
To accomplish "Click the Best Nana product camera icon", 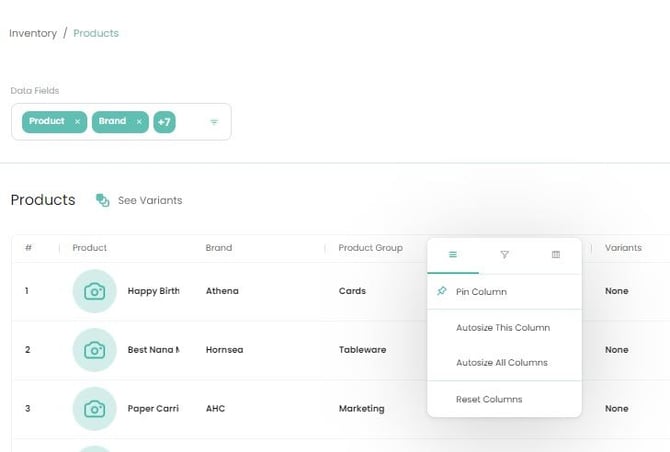I will (x=94, y=350).
